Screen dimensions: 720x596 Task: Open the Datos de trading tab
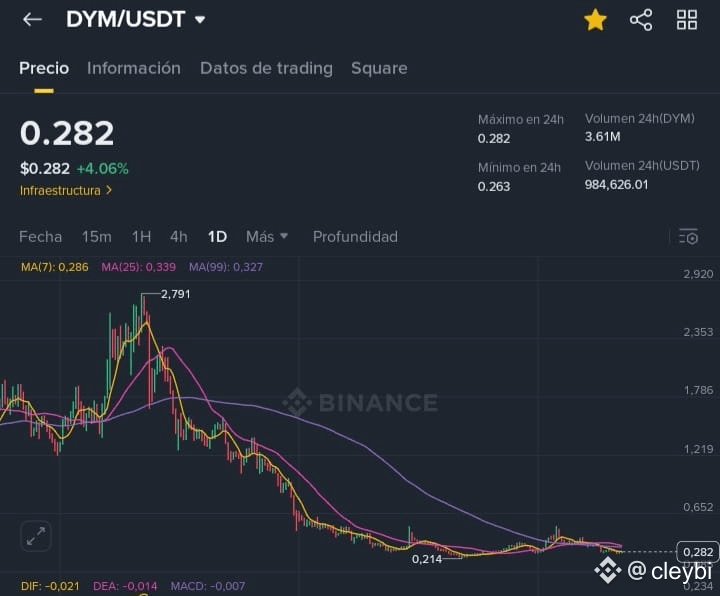pos(266,68)
